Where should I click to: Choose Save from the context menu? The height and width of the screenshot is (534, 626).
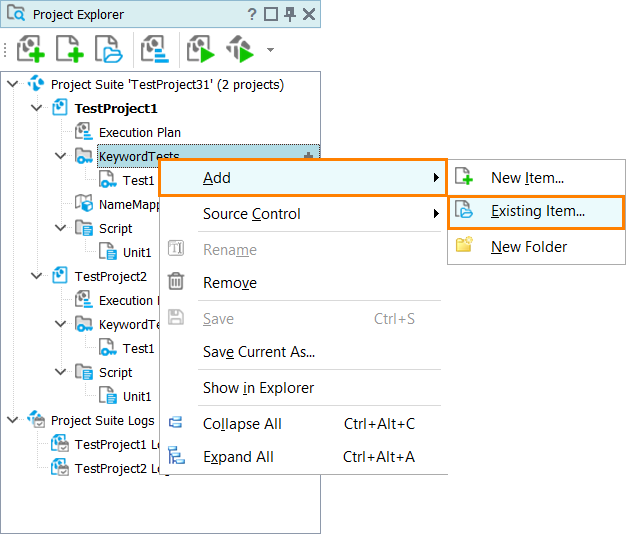tap(302, 319)
